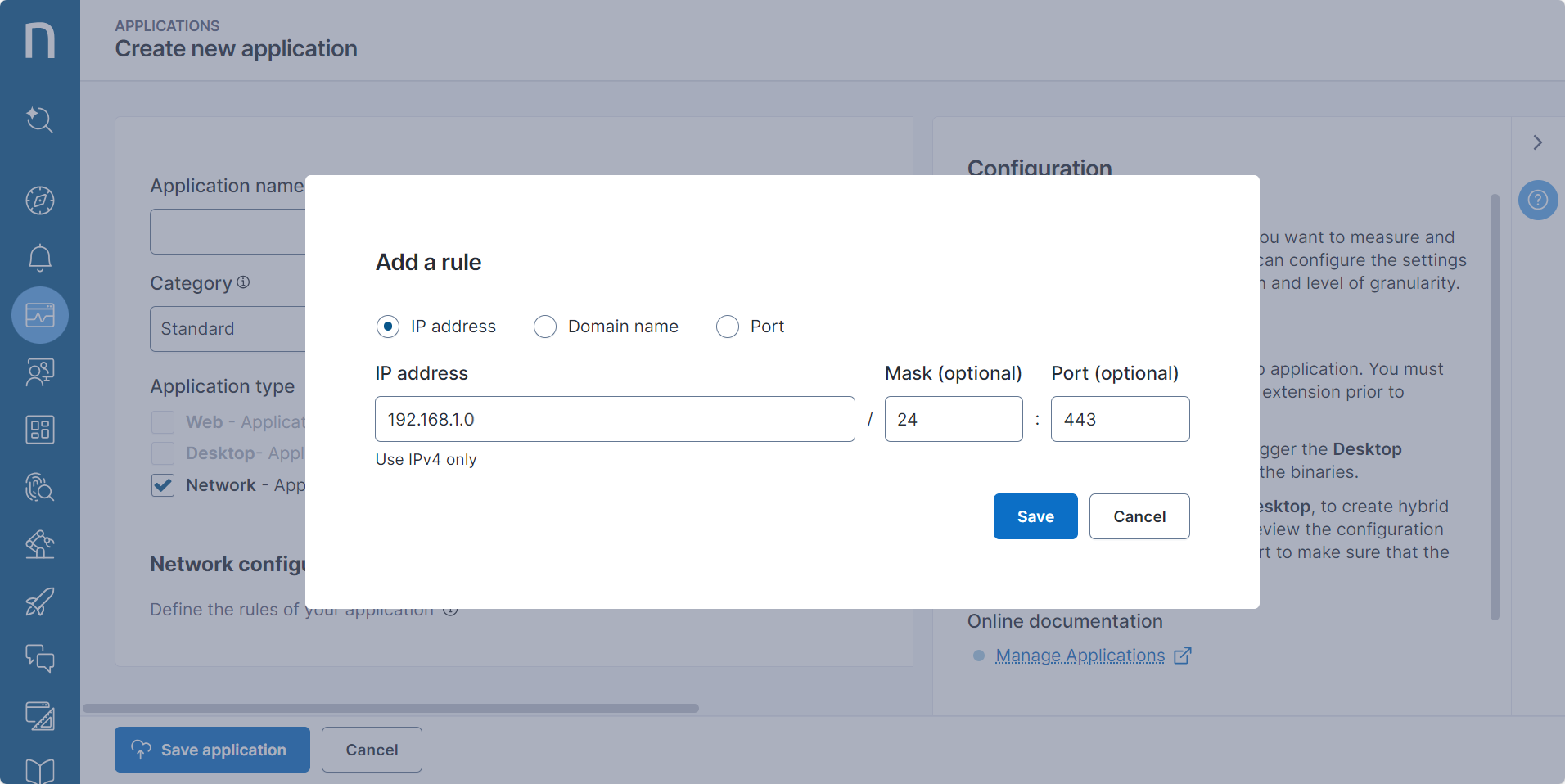Click the sparkle search icon in sidebar
This screenshot has width=1565, height=784.
click(39, 119)
